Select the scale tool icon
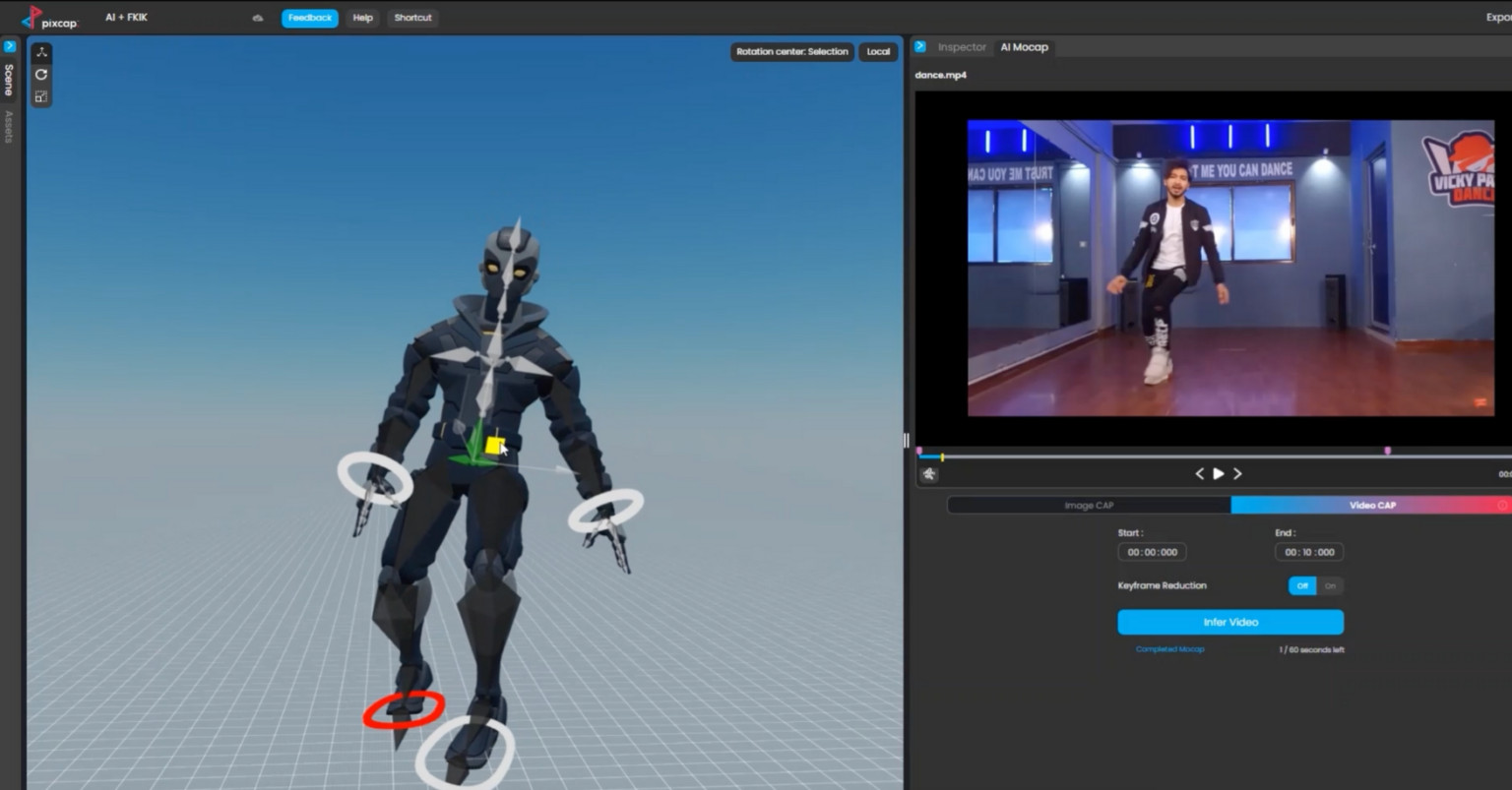The width and height of the screenshot is (1512, 790). coord(41,96)
